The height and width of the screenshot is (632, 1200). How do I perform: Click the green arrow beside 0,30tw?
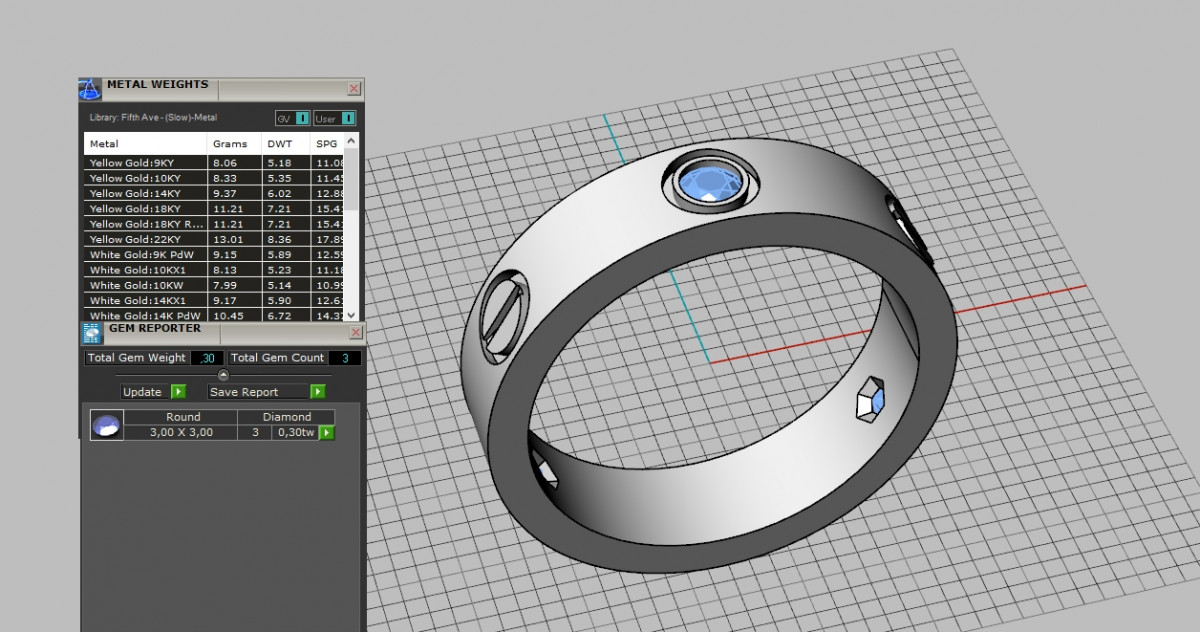[326, 433]
